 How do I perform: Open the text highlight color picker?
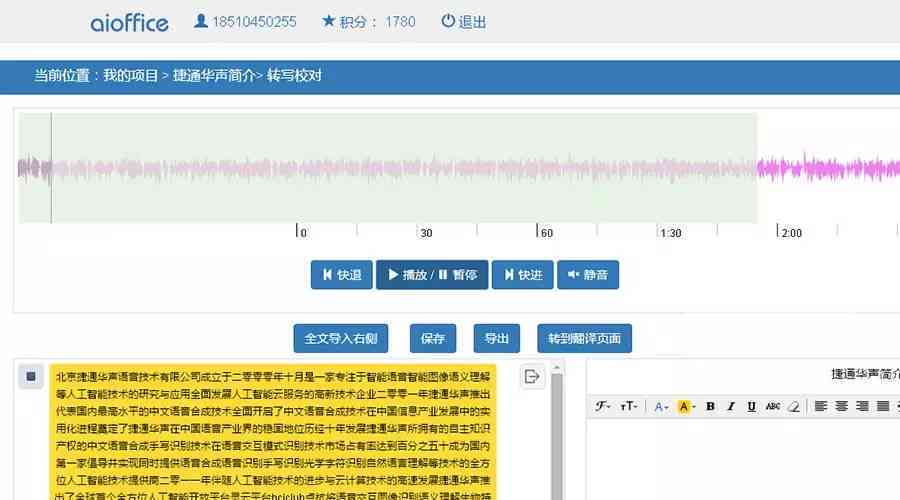point(686,407)
